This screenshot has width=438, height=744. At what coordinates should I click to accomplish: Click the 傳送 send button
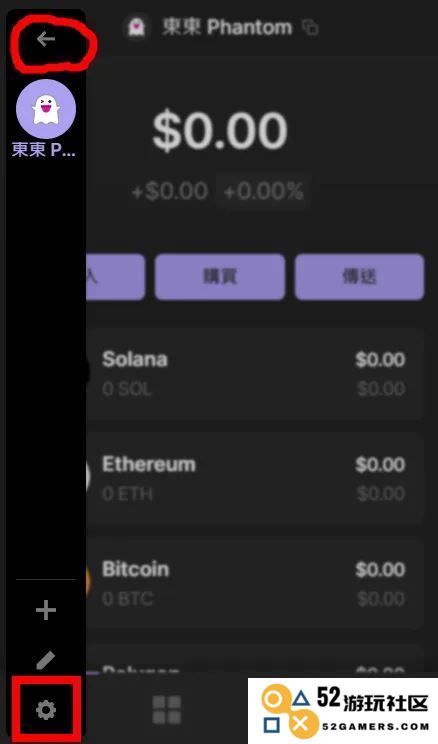(359, 277)
